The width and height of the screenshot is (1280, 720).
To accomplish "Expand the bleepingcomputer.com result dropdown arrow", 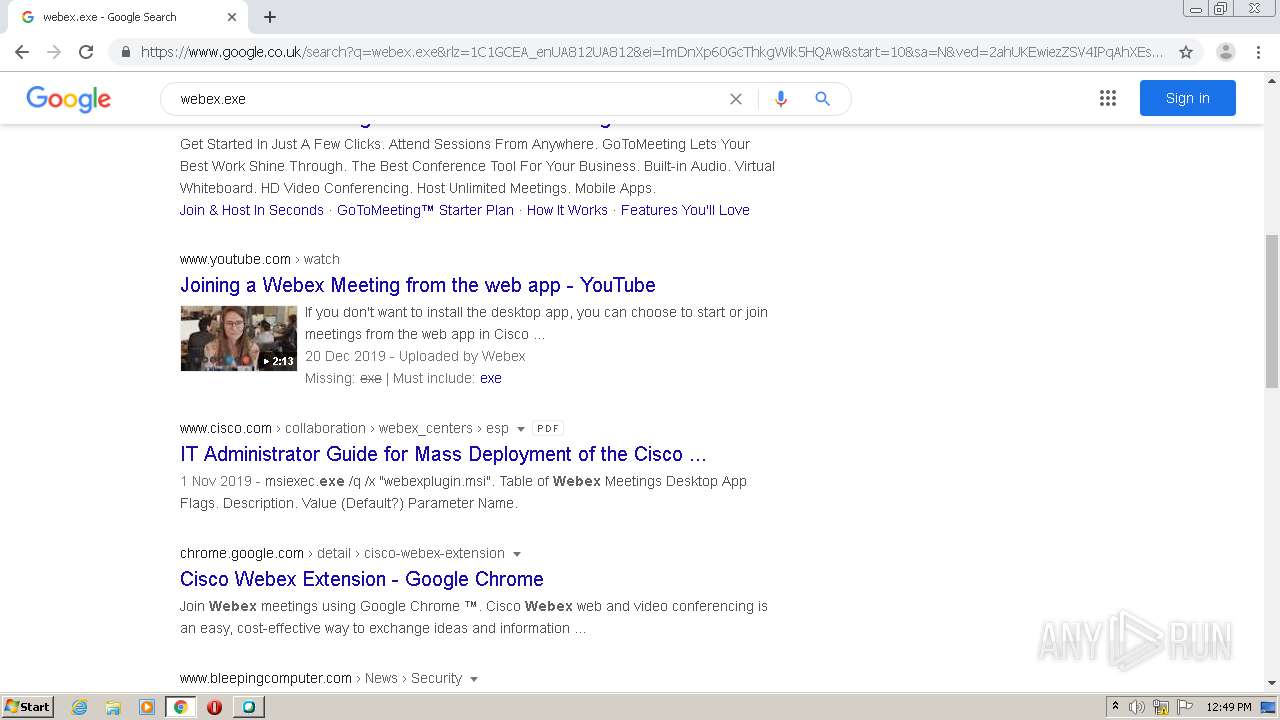I will [474, 679].
